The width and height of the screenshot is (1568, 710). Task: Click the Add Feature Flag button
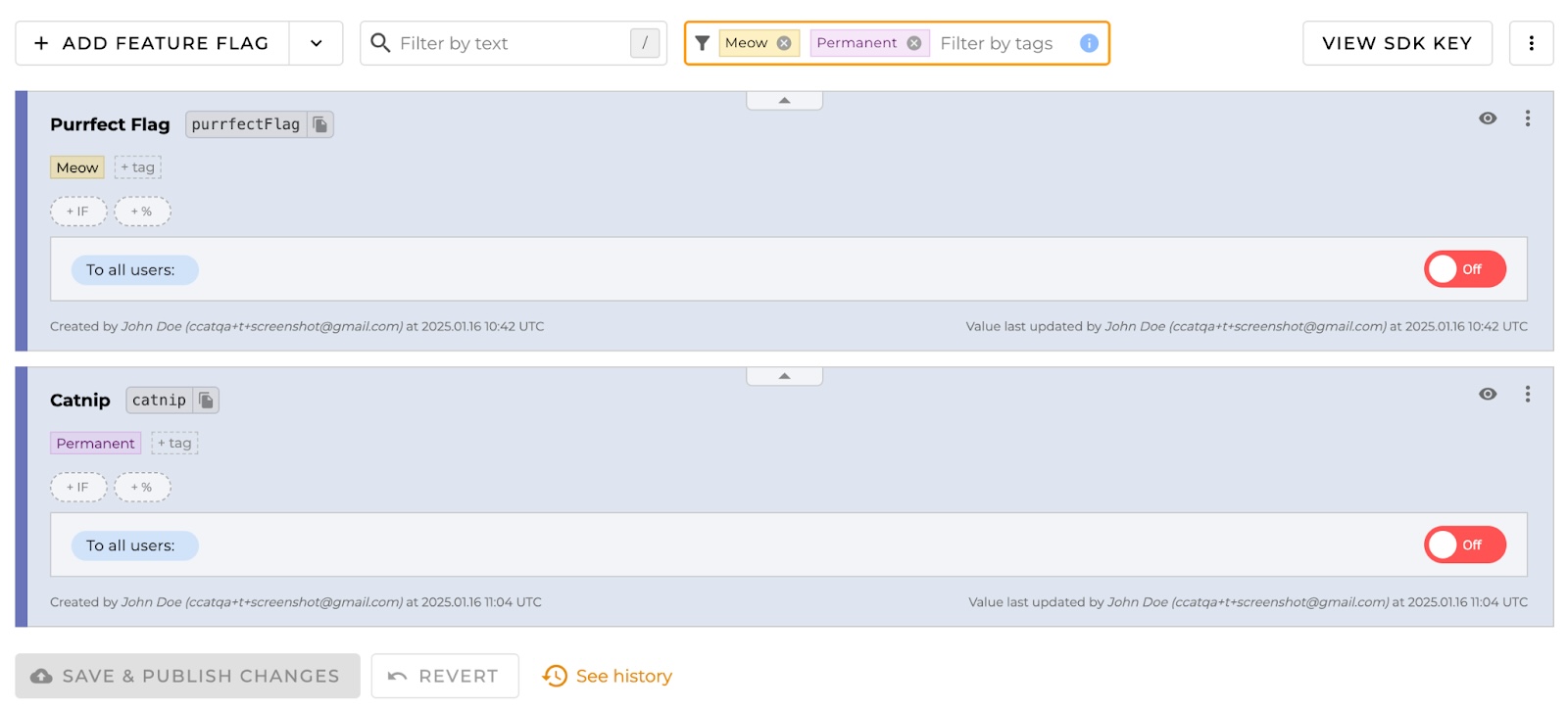point(152,43)
